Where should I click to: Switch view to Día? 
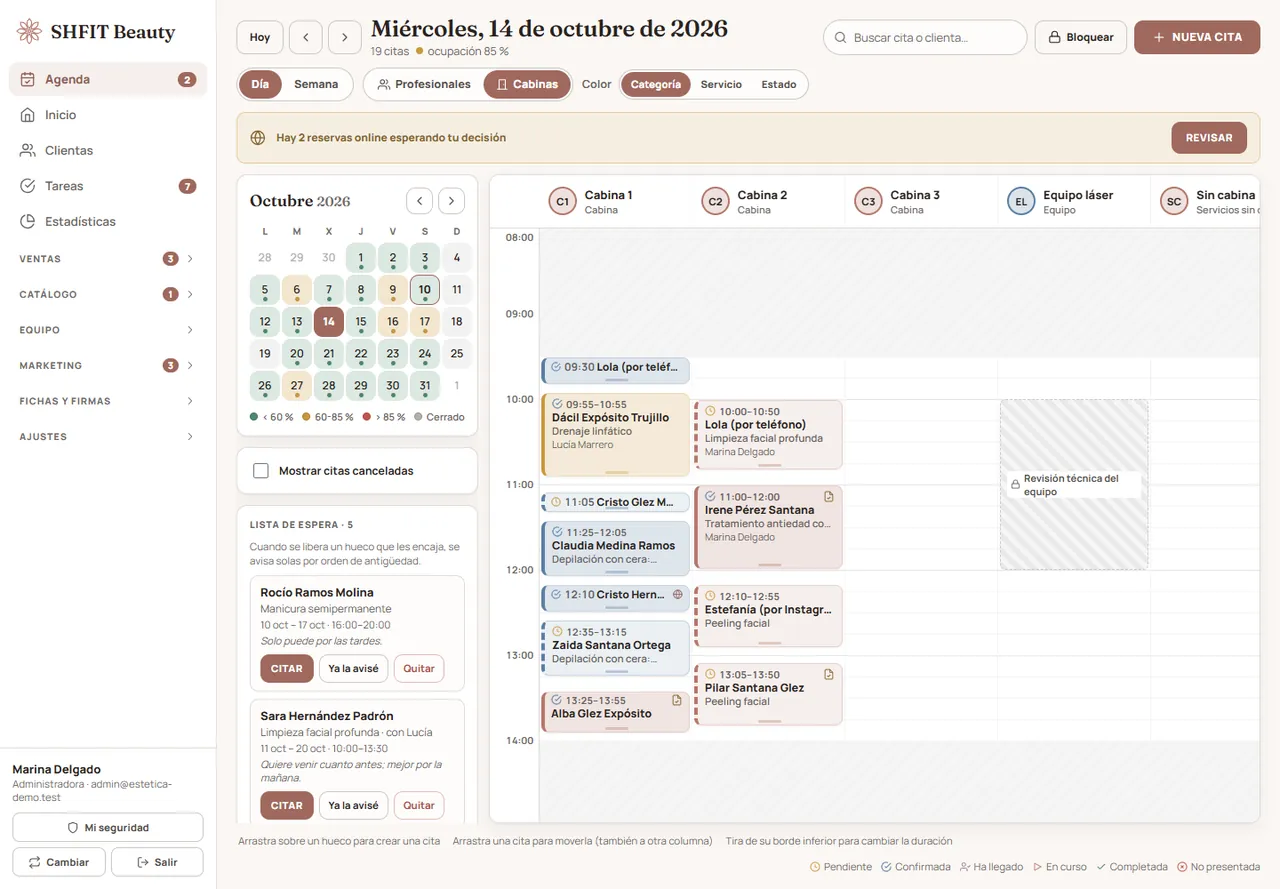260,84
